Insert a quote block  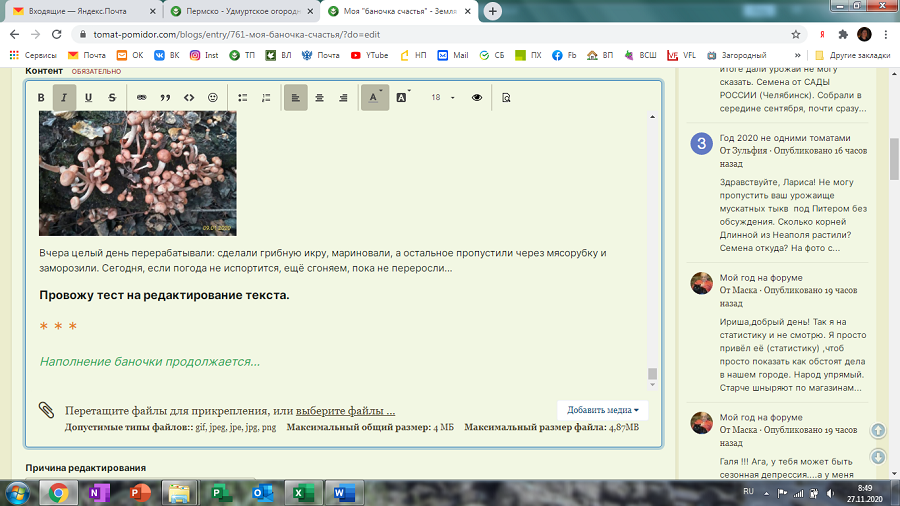click(165, 98)
